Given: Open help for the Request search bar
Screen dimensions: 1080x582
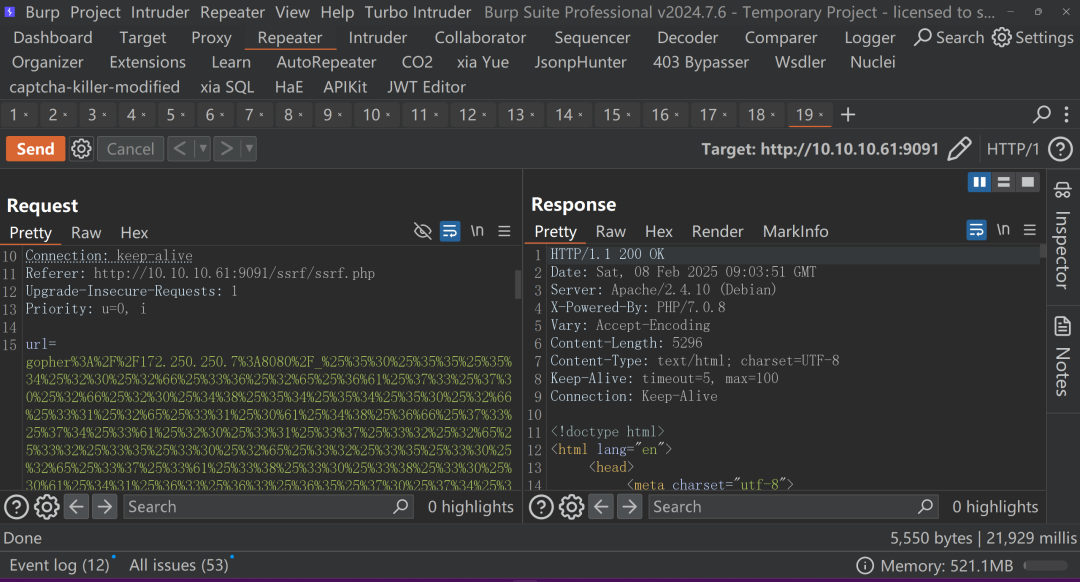Looking at the screenshot, I should (17, 507).
